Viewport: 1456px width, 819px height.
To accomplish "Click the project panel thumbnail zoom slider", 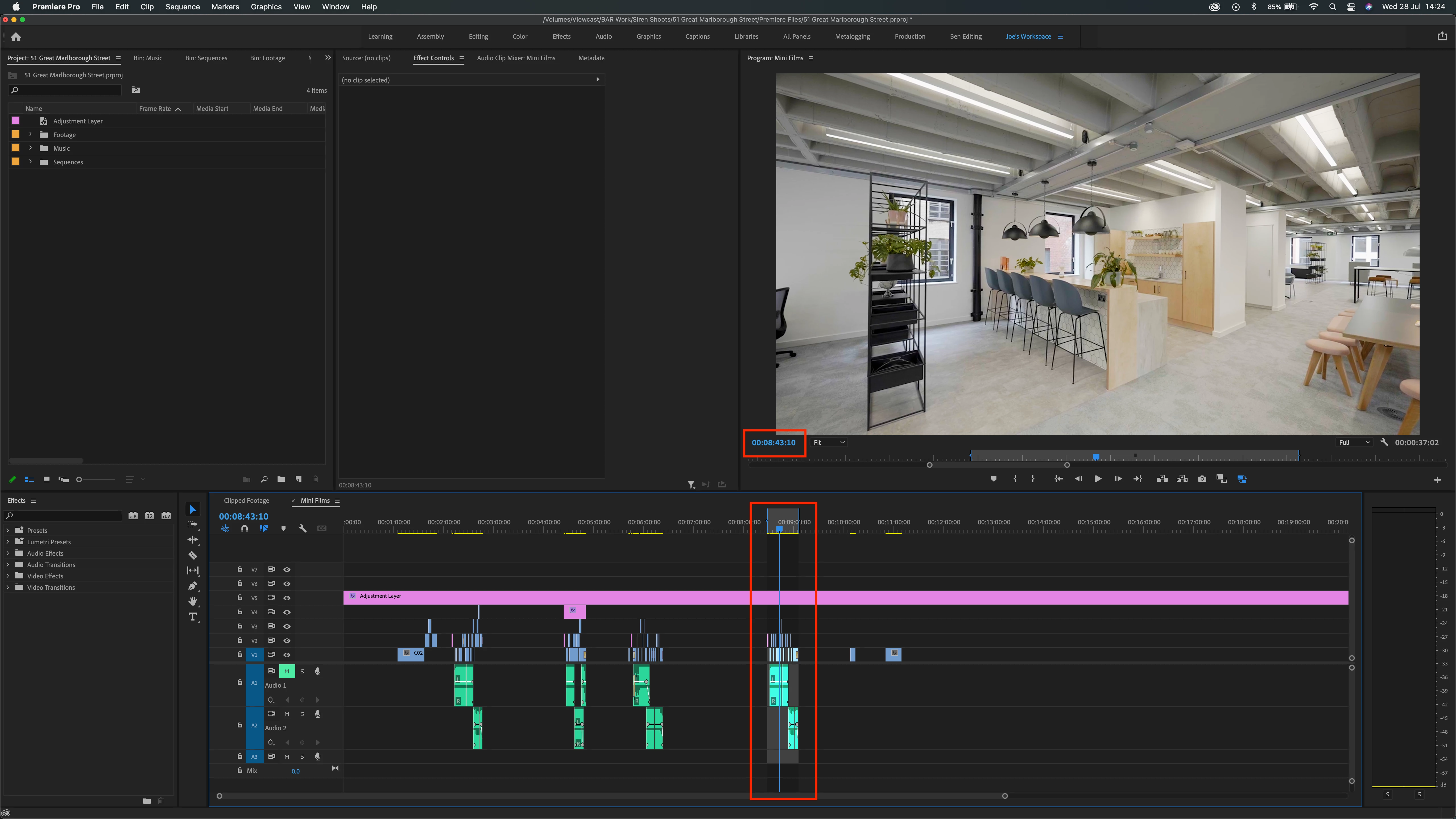I will pyautogui.click(x=79, y=479).
